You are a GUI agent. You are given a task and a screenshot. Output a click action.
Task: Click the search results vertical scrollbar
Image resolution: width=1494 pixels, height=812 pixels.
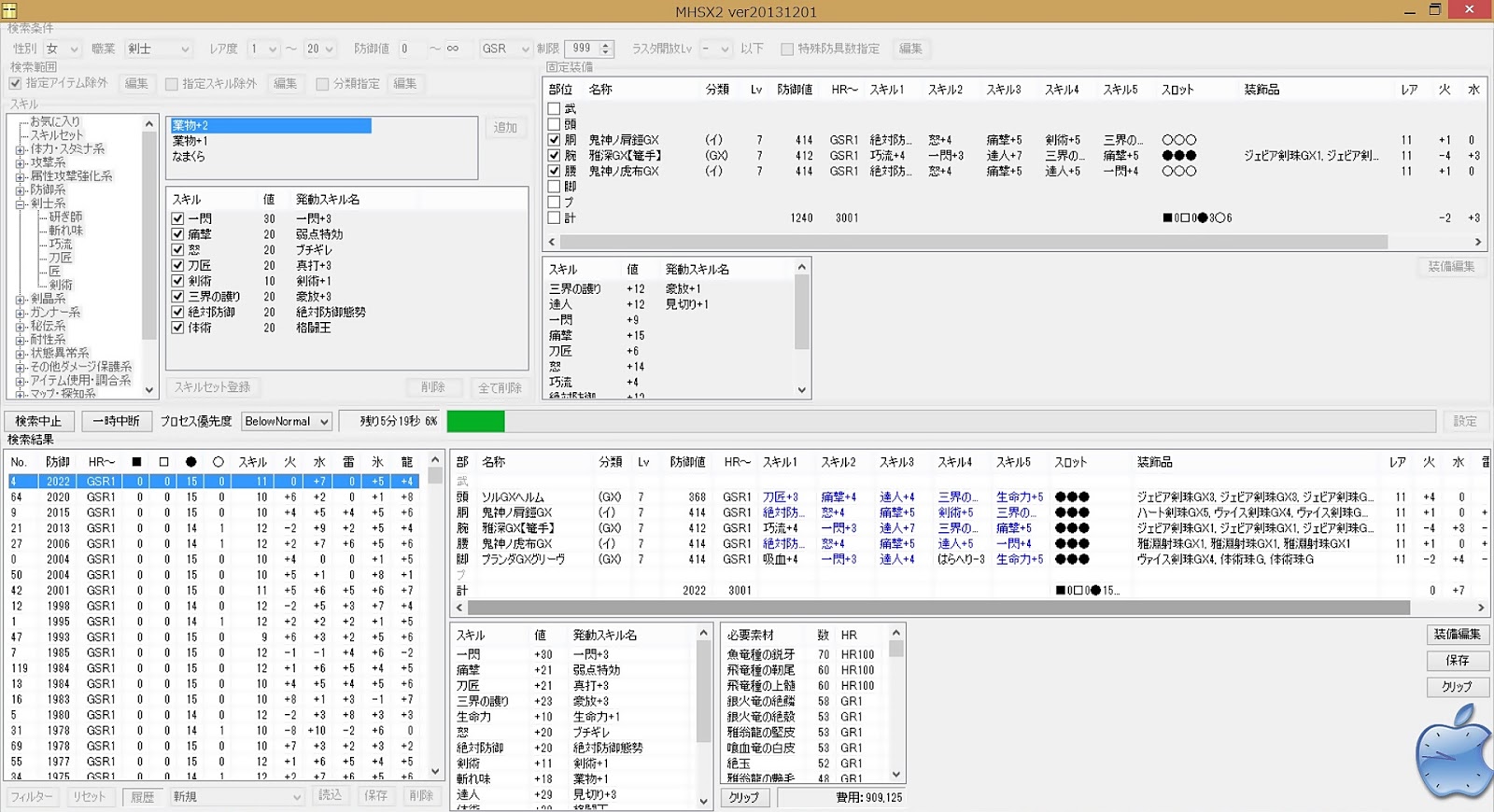435,616
